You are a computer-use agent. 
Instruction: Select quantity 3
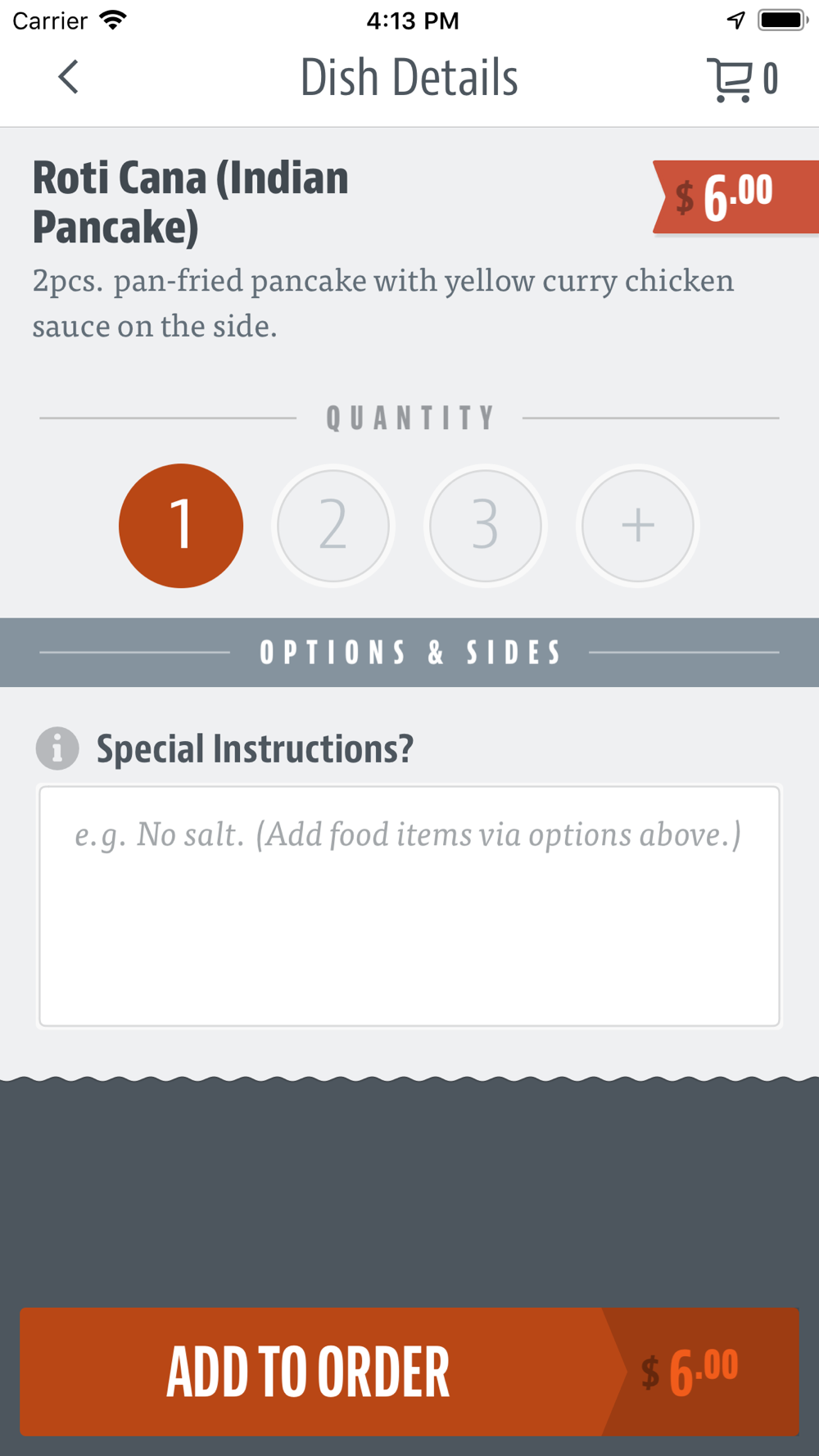(x=486, y=526)
